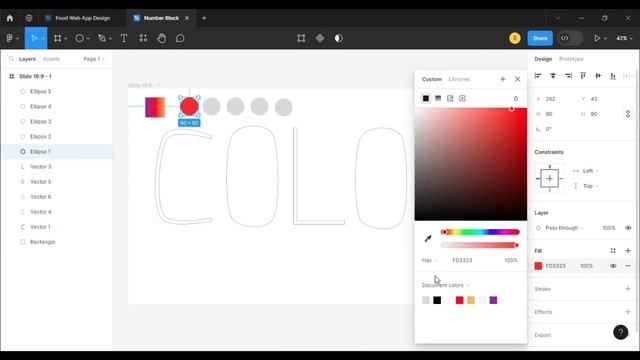Expand the Document colors dropdown
Image resolution: width=640 pixels, height=360 pixels.
click(445, 285)
